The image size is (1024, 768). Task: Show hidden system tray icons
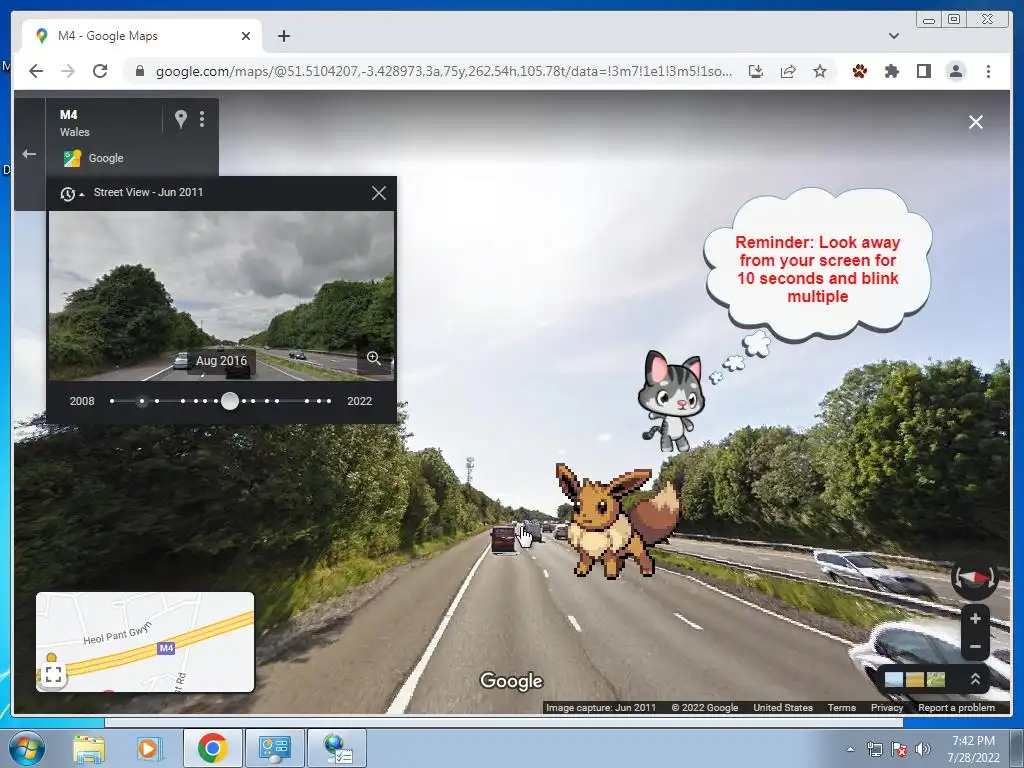click(x=850, y=749)
